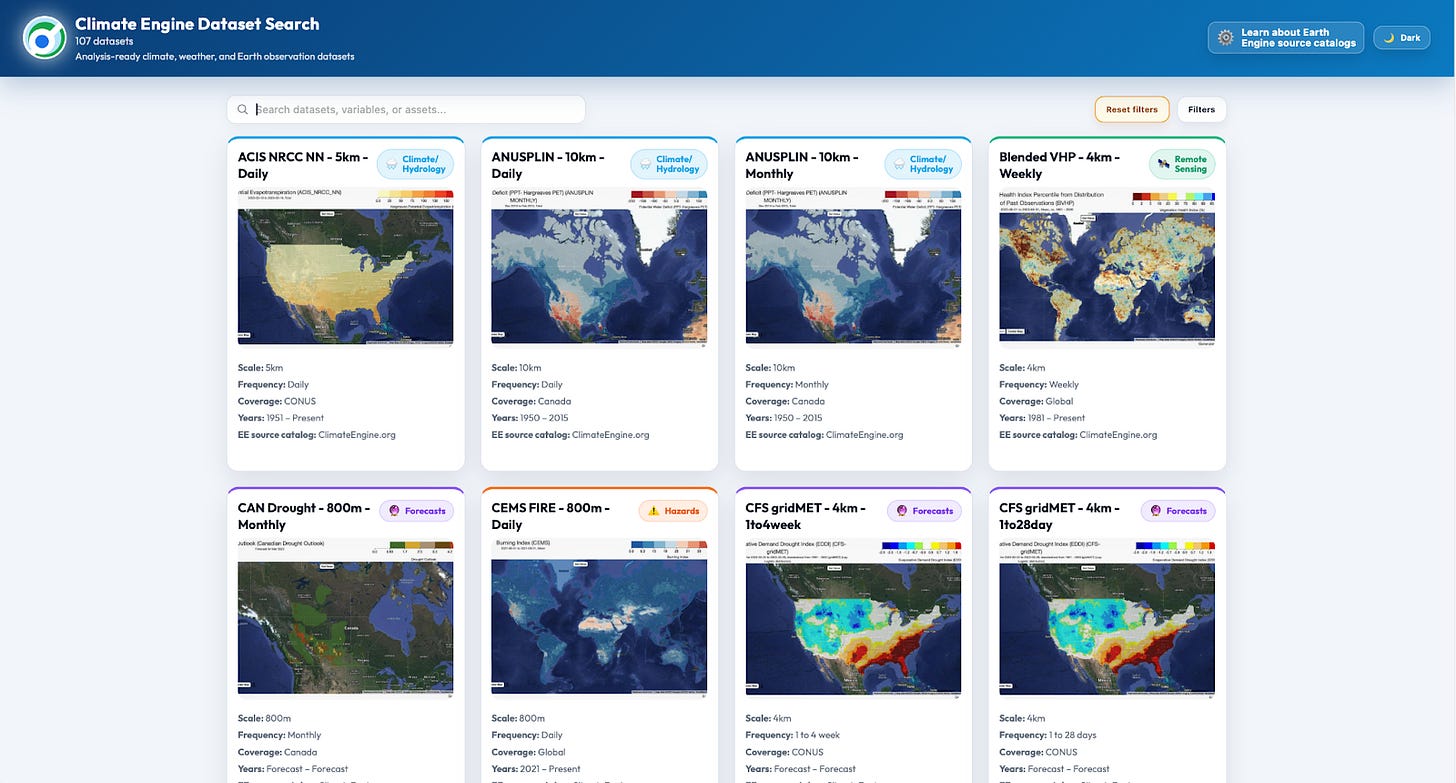
Task: Click "Coverage: CONUS" on CFS gridMET 1to4week card
Action: (x=785, y=752)
